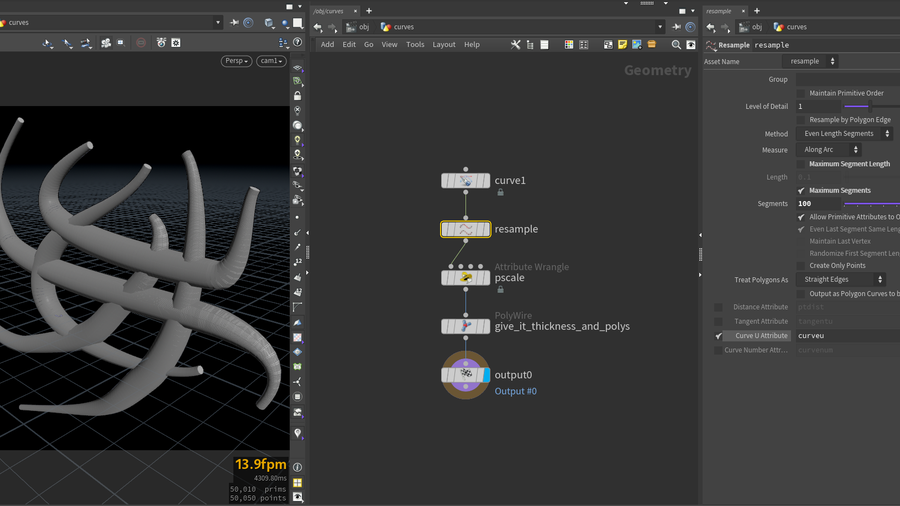Uncheck the Curve U Attribute toggle

click(x=718, y=336)
